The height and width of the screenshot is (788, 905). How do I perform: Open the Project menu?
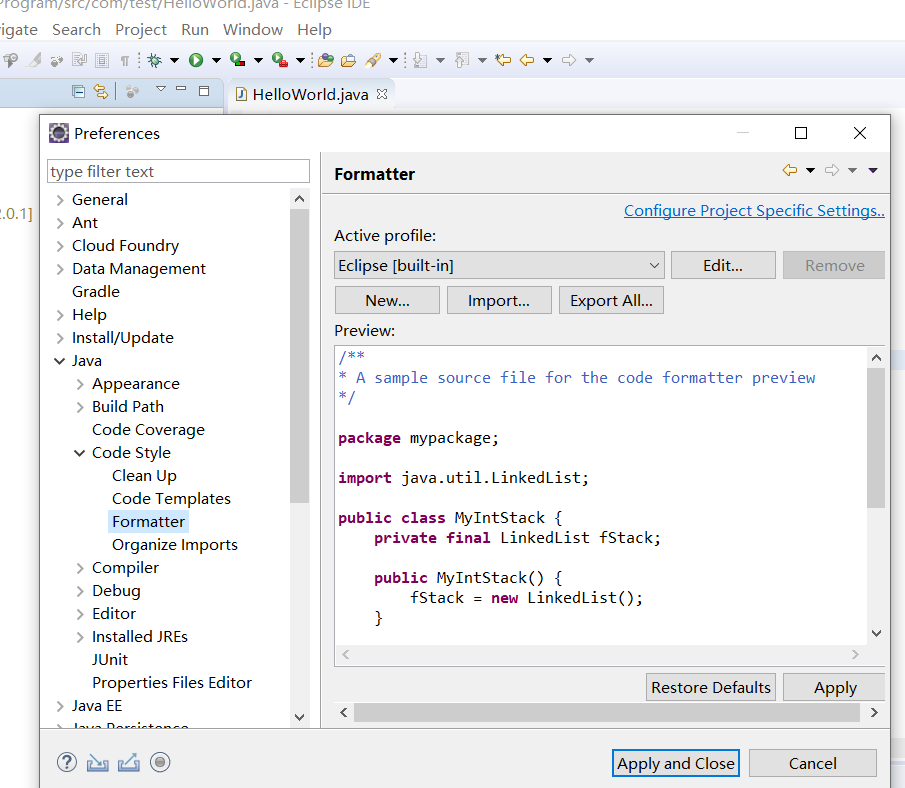click(141, 29)
